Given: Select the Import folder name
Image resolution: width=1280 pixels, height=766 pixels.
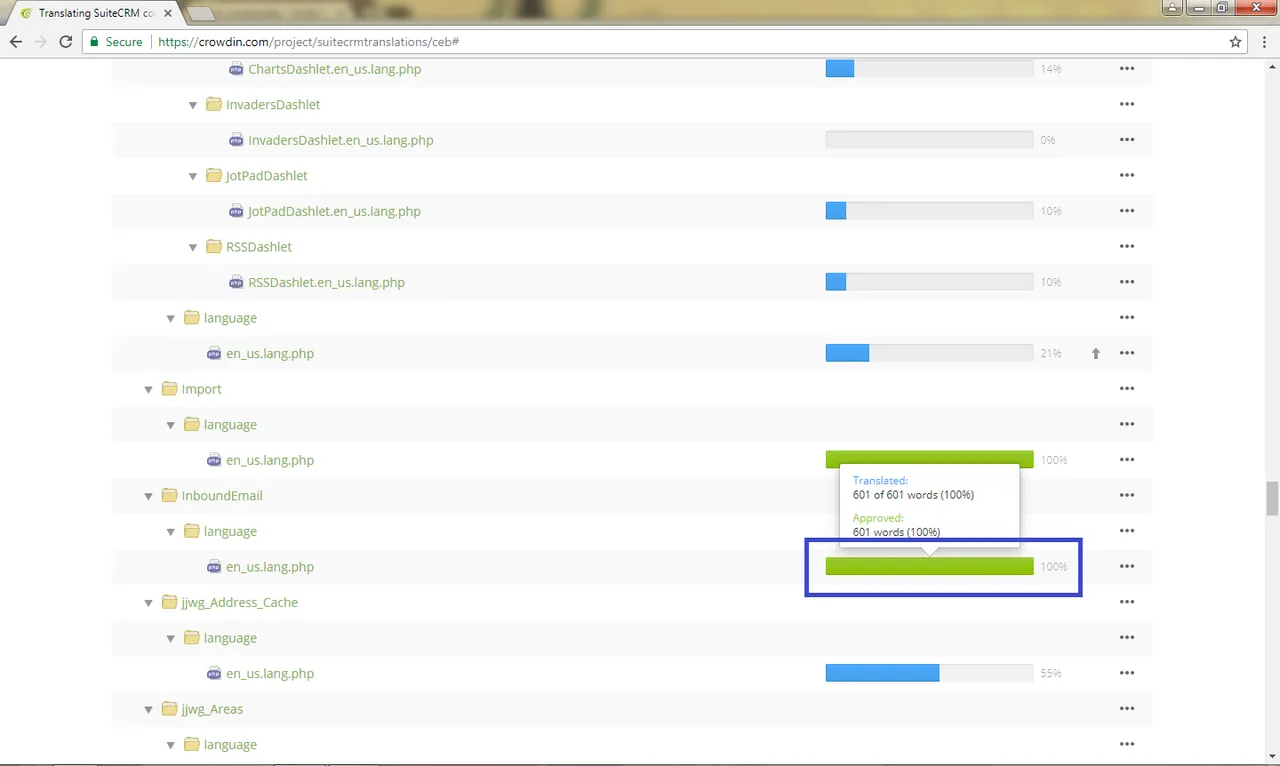Looking at the screenshot, I should (202, 389).
